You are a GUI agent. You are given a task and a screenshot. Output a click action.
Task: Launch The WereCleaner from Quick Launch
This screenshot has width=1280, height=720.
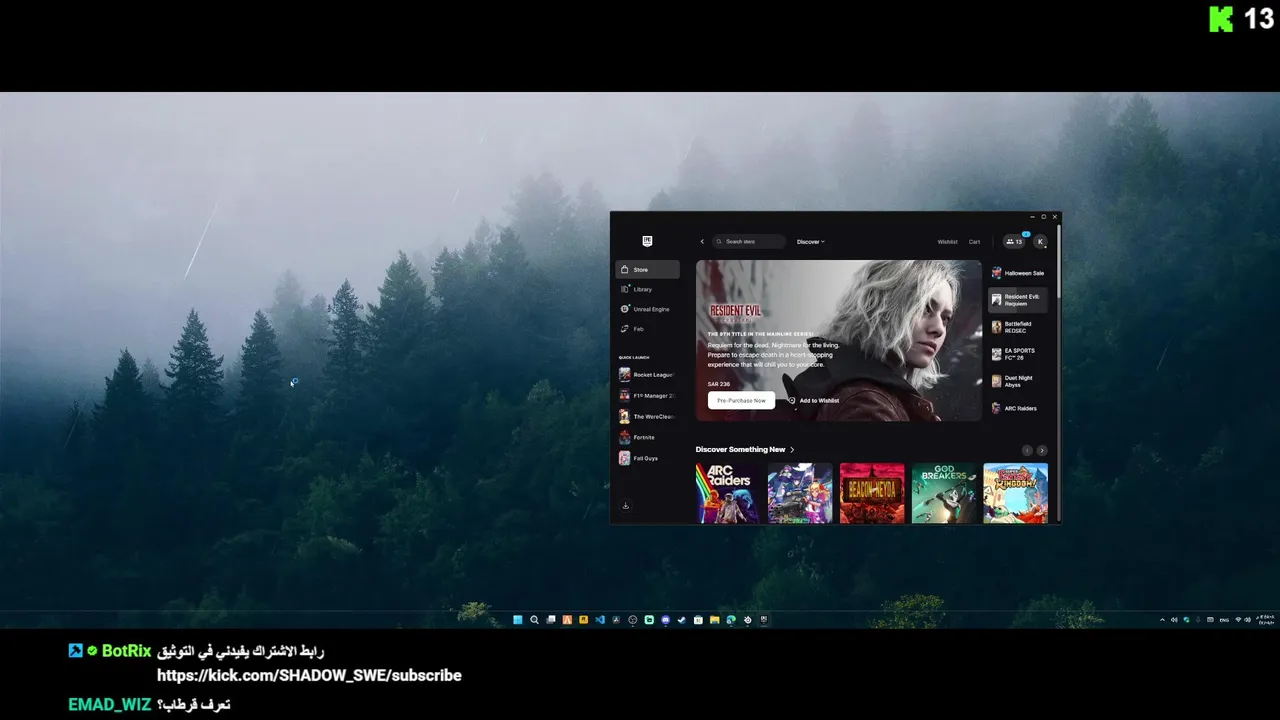coord(647,416)
